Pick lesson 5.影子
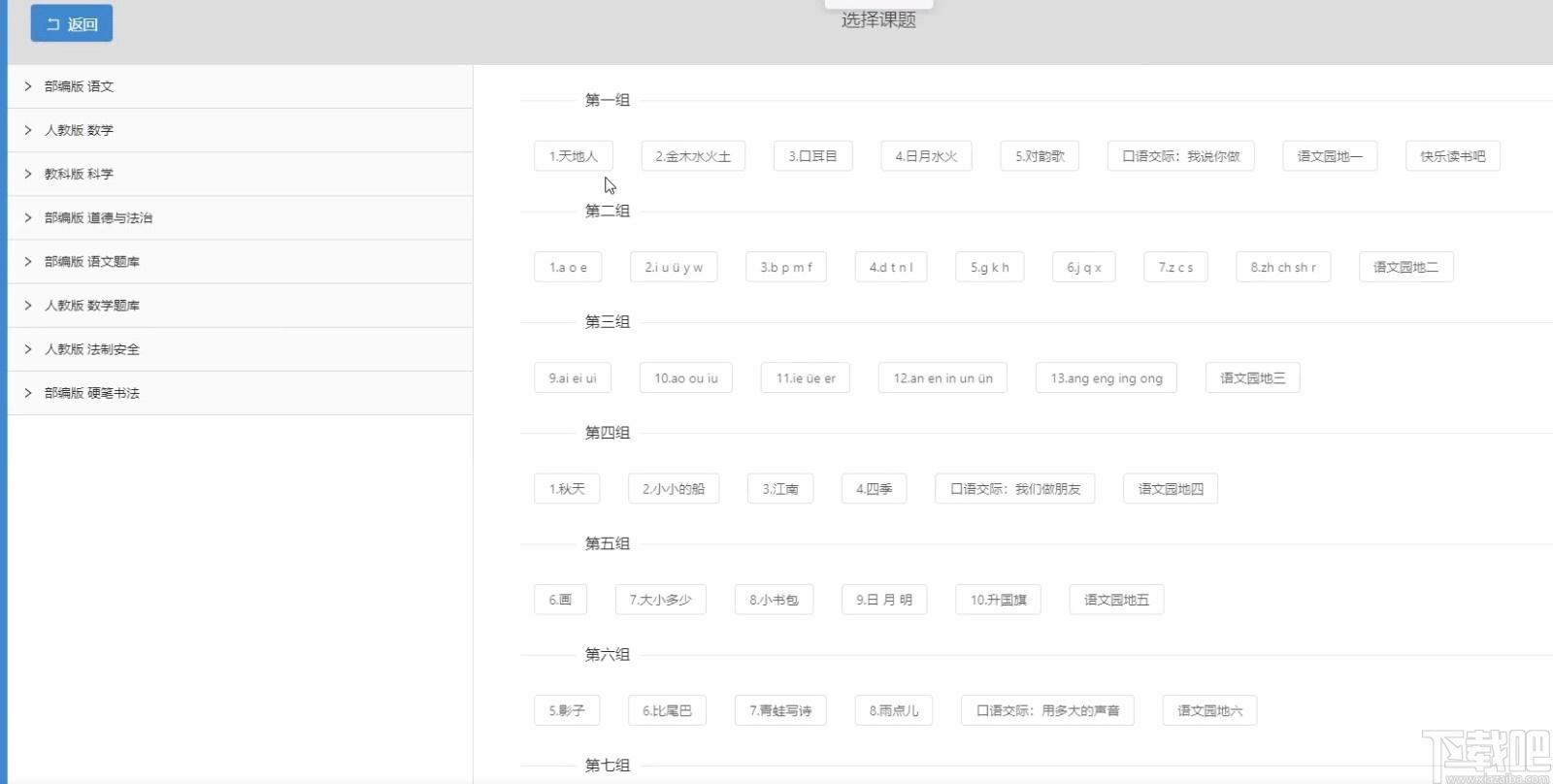Image resolution: width=1553 pixels, height=784 pixels. [567, 711]
